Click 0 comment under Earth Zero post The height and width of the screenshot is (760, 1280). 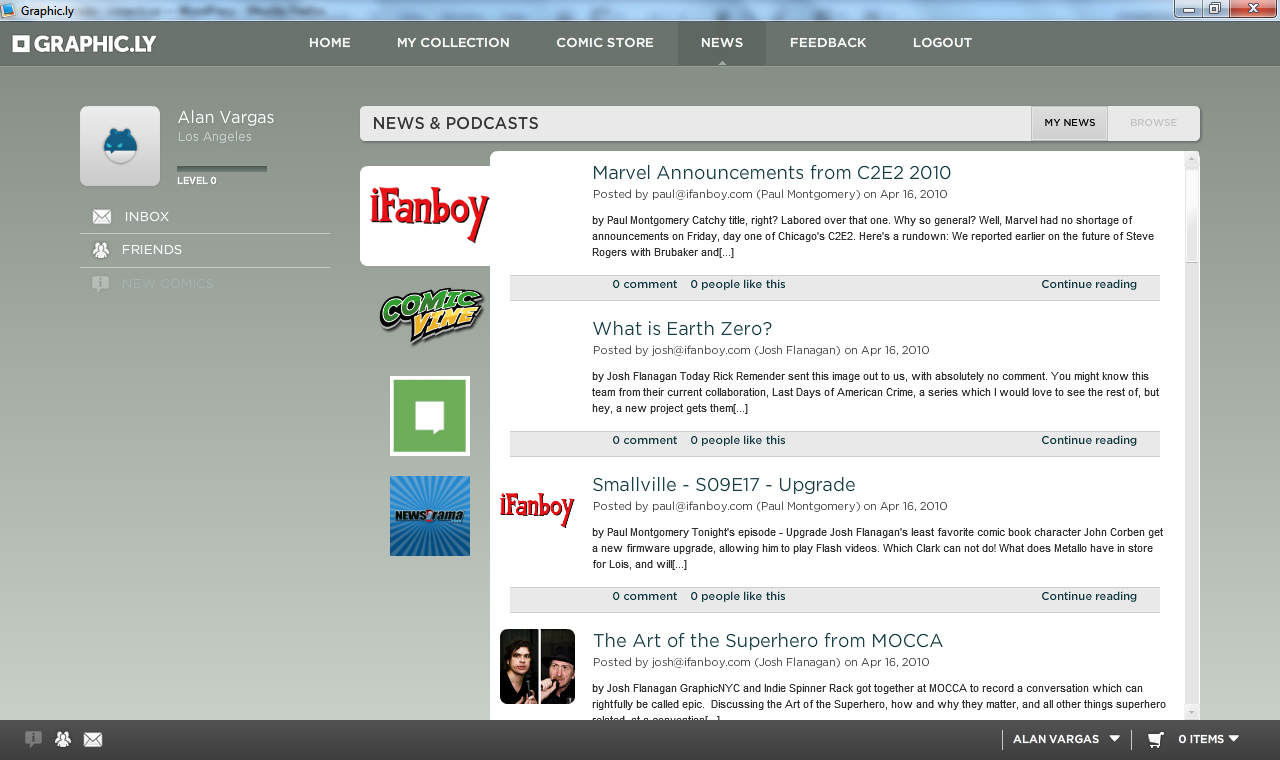click(x=645, y=441)
